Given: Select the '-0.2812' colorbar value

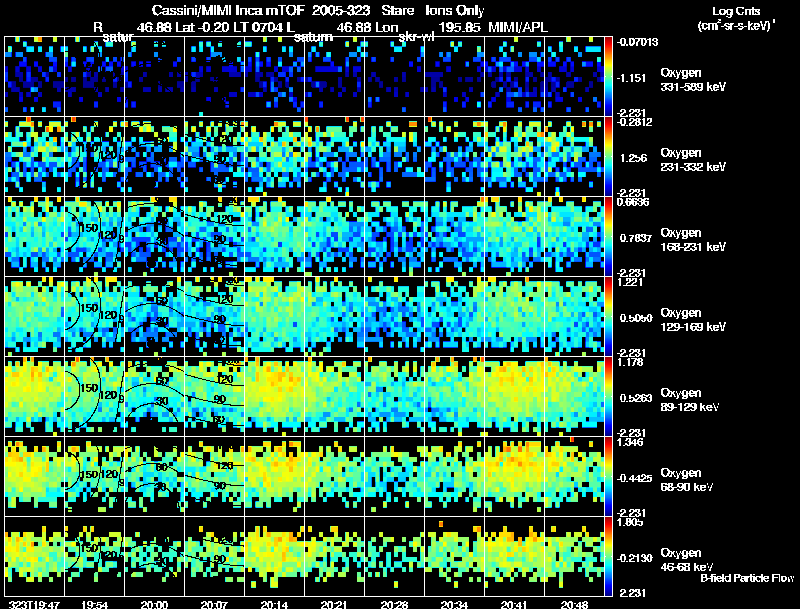Looking at the screenshot, I should [634, 122].
